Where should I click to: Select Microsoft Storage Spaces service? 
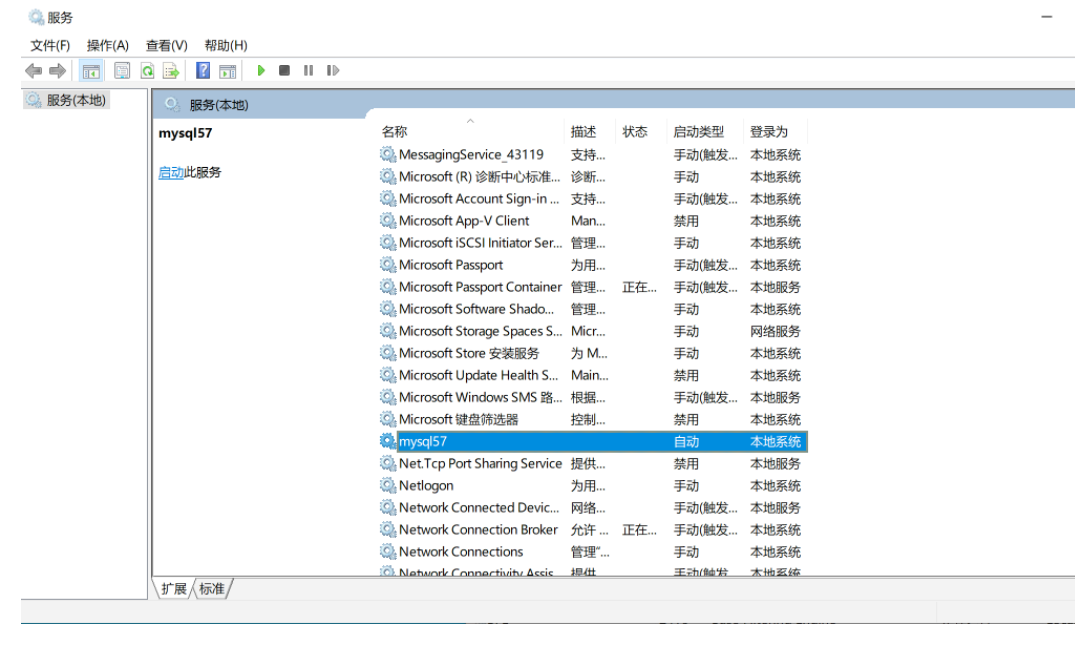[594, 331]
